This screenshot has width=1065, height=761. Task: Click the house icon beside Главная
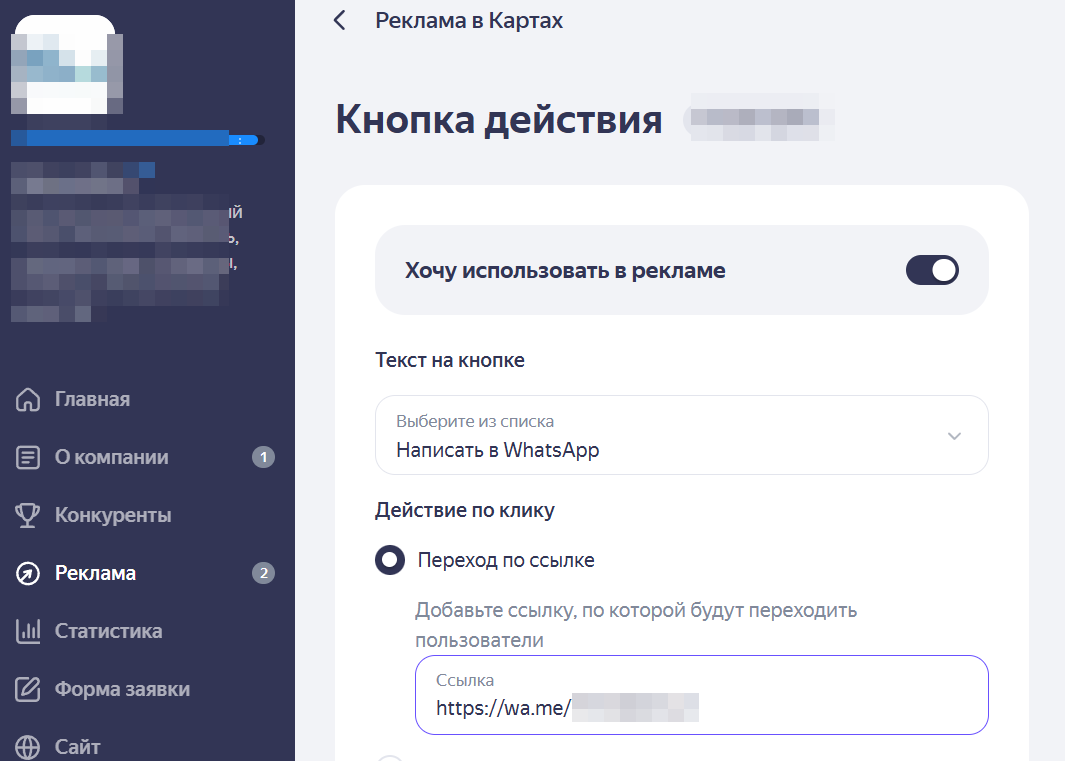coord(28,400)
